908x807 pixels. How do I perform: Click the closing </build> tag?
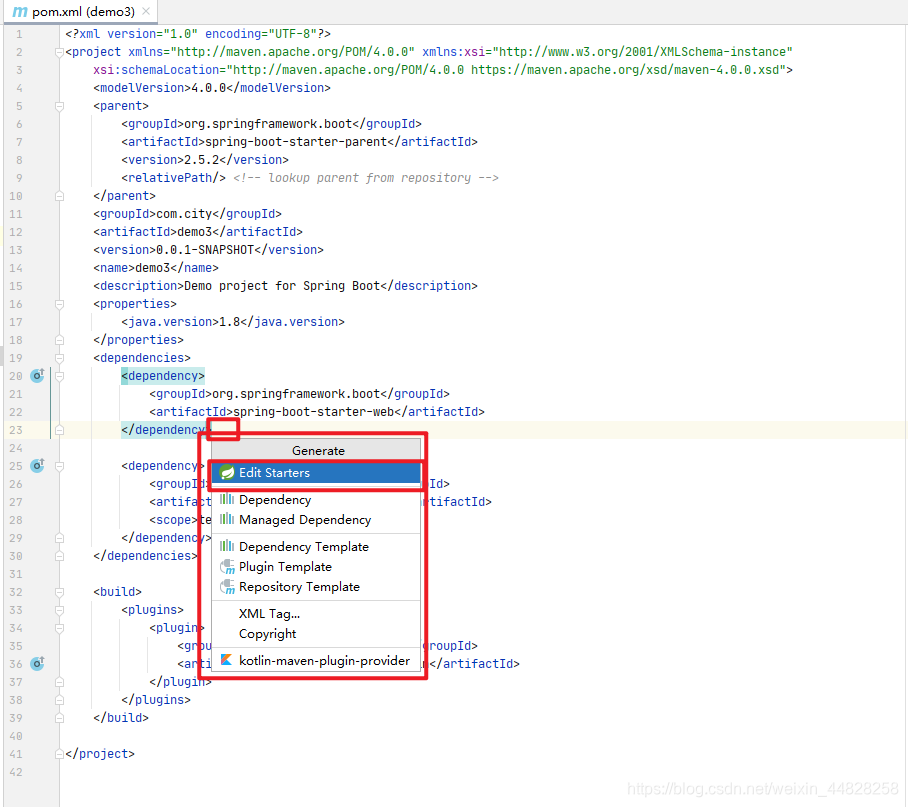pyautogui.click(x=120, y=718)
